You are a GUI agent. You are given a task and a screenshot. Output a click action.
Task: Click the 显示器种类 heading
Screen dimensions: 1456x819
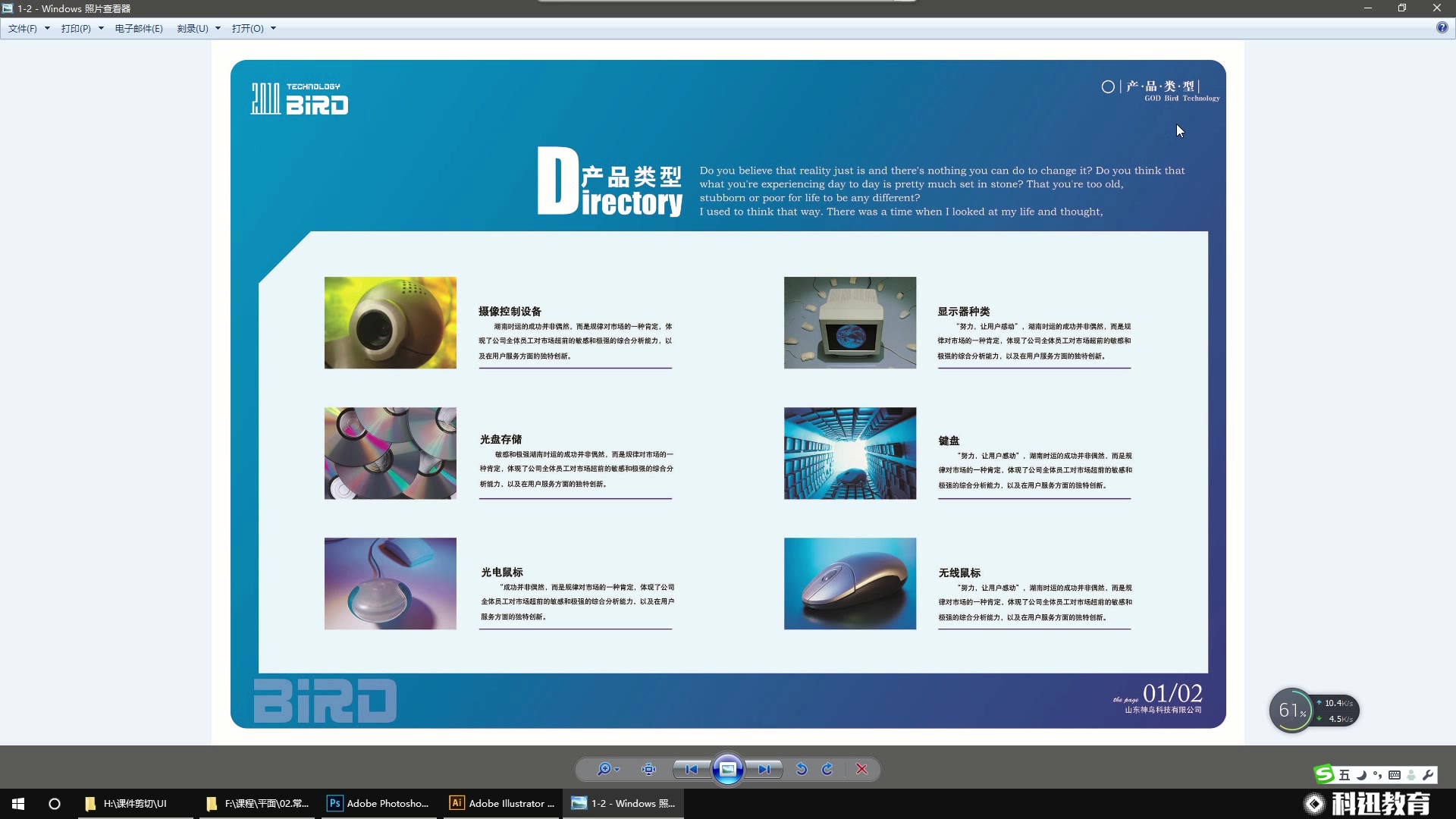tap(964, 311)
